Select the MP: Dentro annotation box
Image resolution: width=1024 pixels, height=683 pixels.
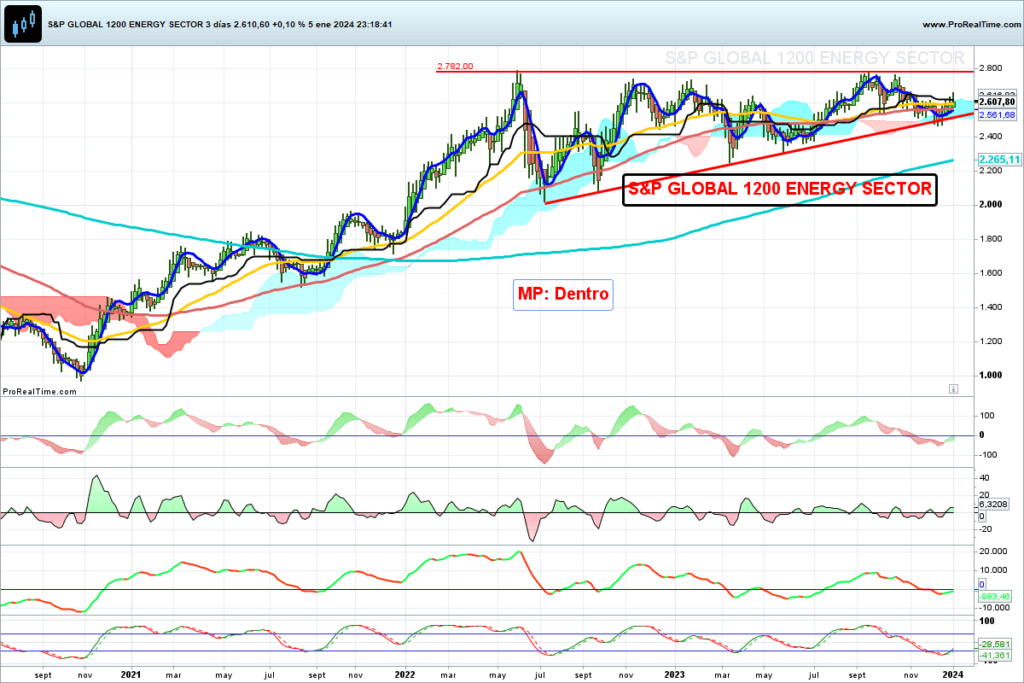click(563, 294)
